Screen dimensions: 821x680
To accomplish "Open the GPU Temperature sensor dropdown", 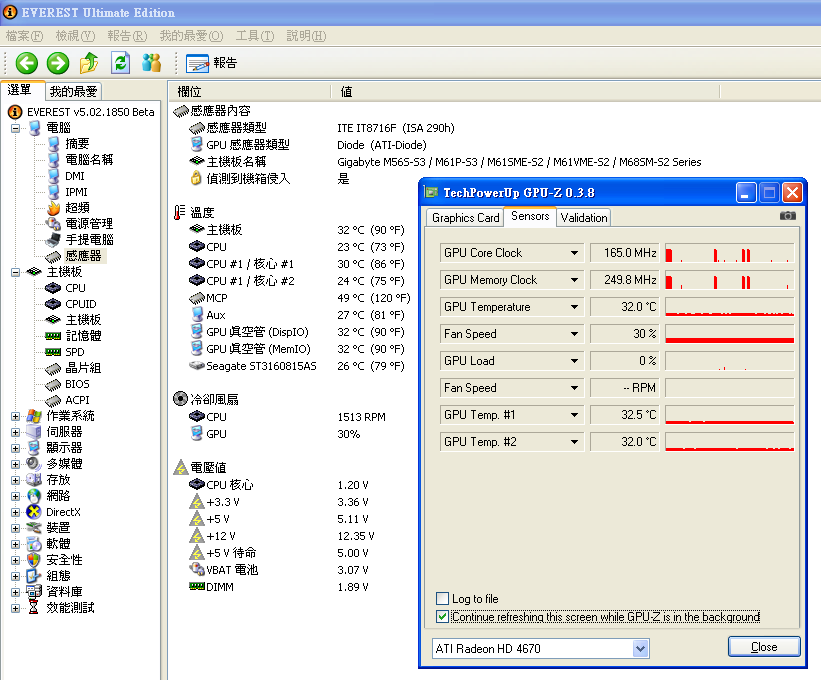I will click(x=574, y=307).
